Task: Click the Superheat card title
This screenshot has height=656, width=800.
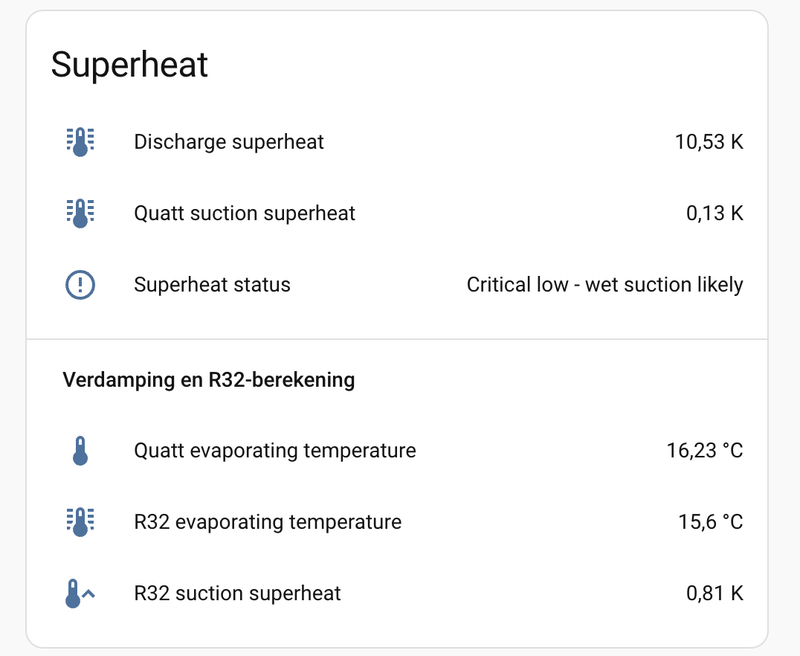Action: (130, 65)
